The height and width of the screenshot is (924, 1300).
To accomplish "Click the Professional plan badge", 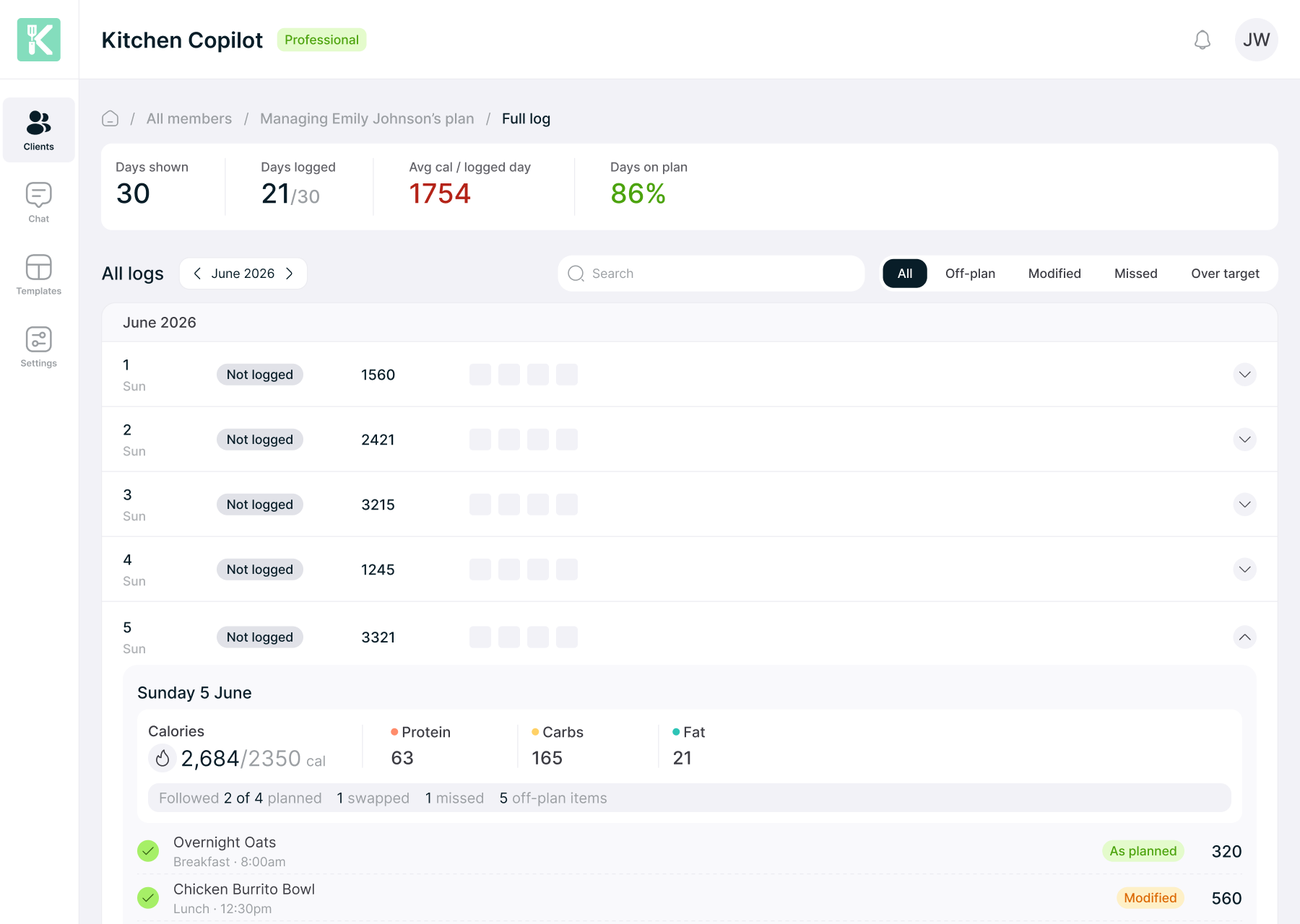I will (x=321, y=40).
